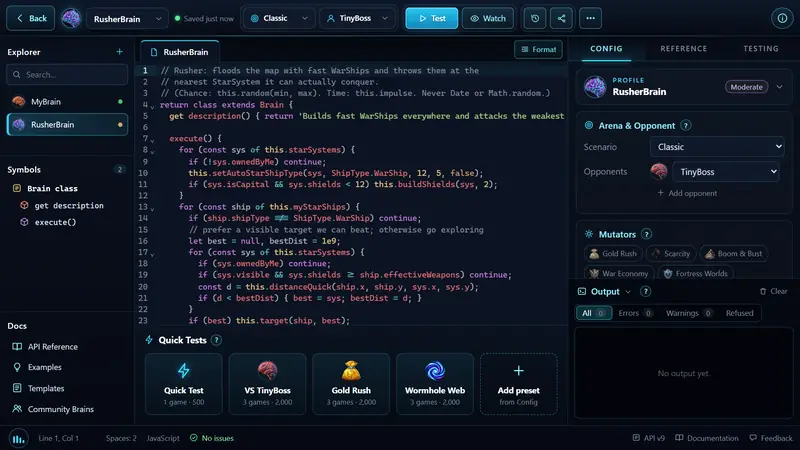Open Community Brains link
The width and height of the screenshot is (800, 450).
pyautogui.click(x=60, y=409)
